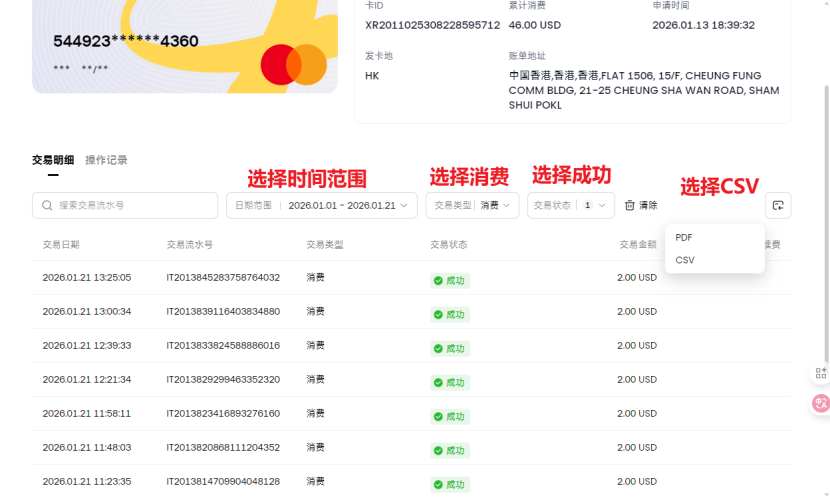Select transaction IT2013833824588886016
This screenshot has width=830, height=498.
(223, 345)
